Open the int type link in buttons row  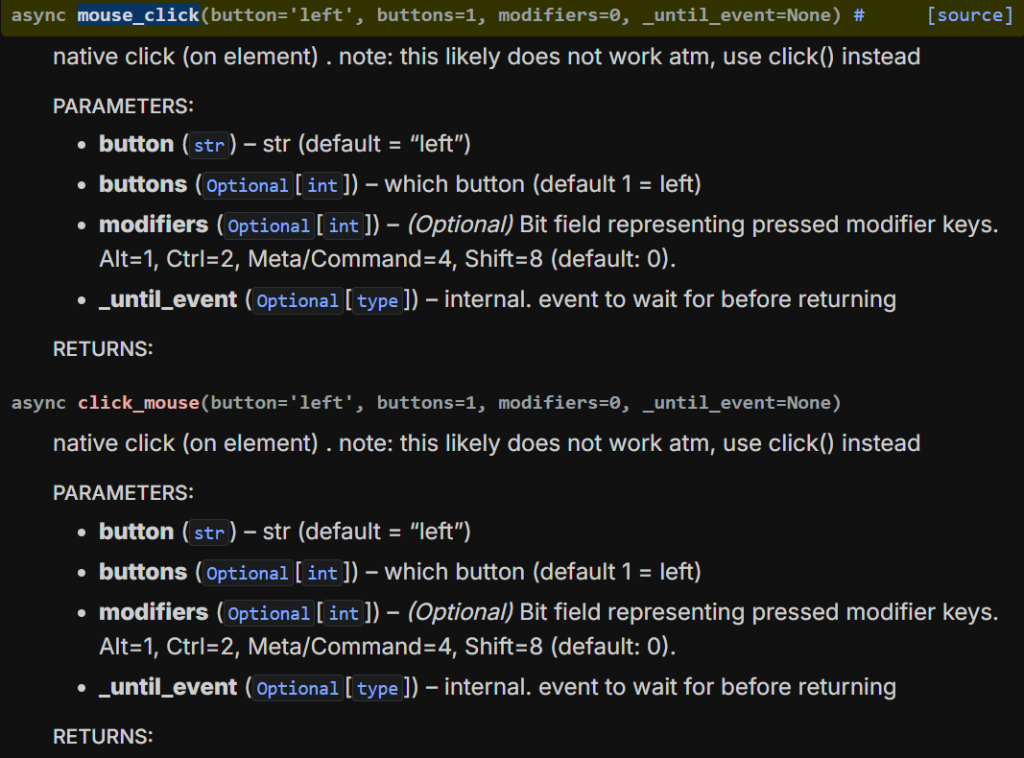[x=322, y=186]
